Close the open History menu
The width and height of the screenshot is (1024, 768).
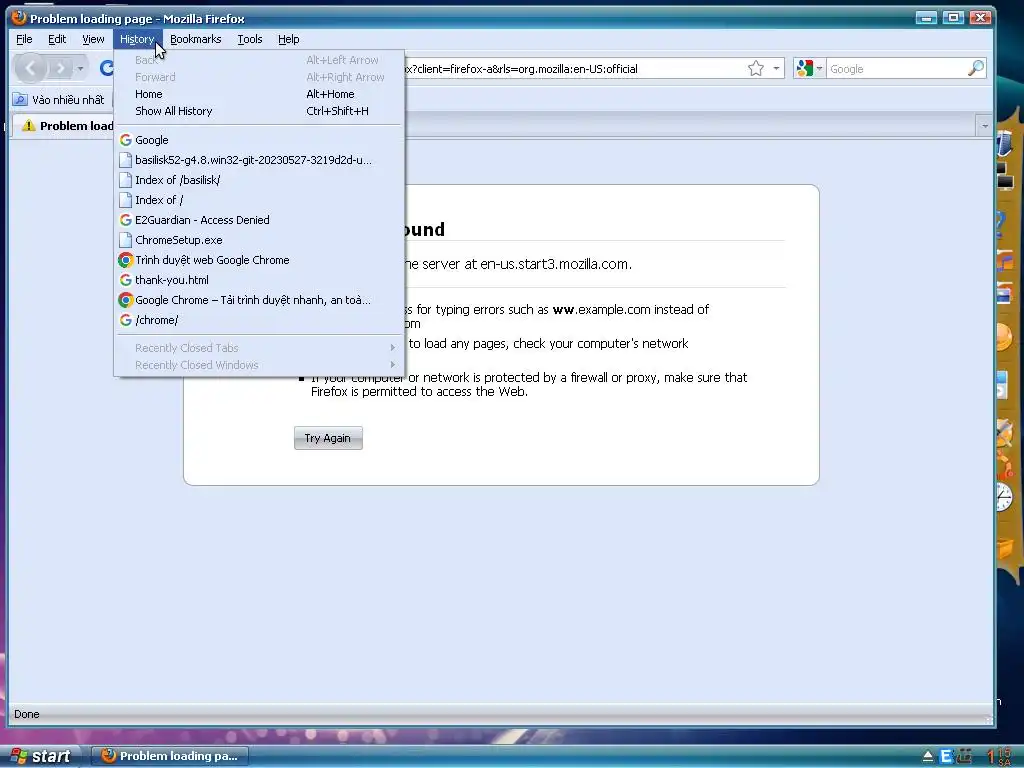pyautogui.click(x=137, y=39)
